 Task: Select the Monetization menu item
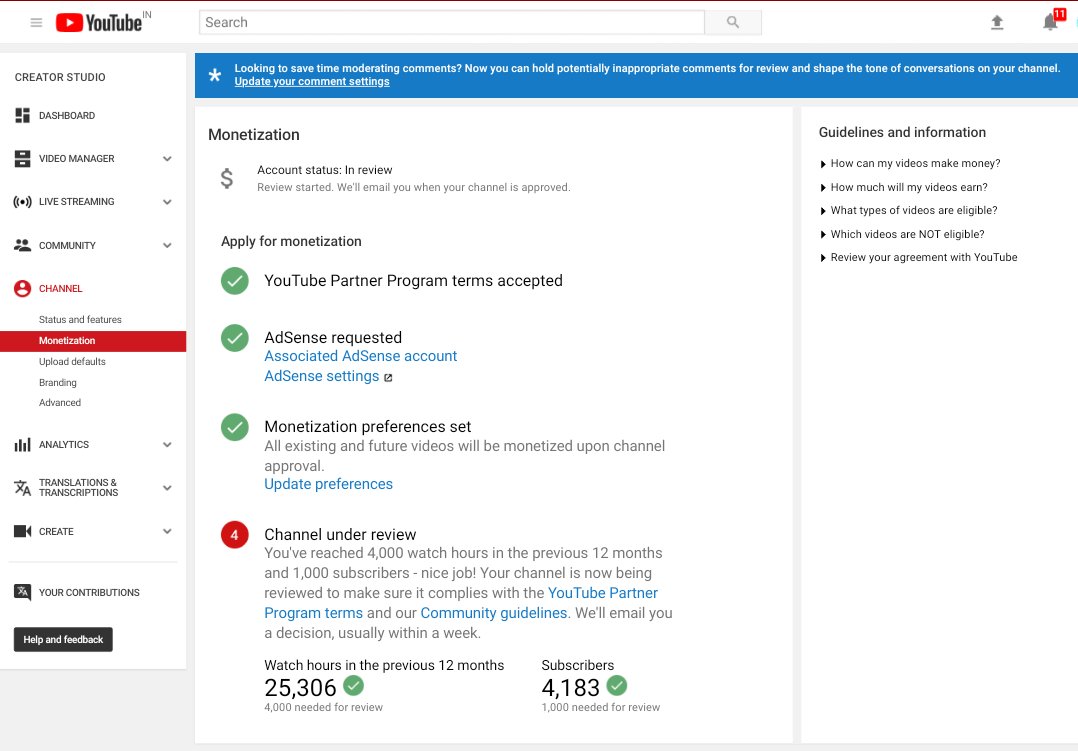93,341
